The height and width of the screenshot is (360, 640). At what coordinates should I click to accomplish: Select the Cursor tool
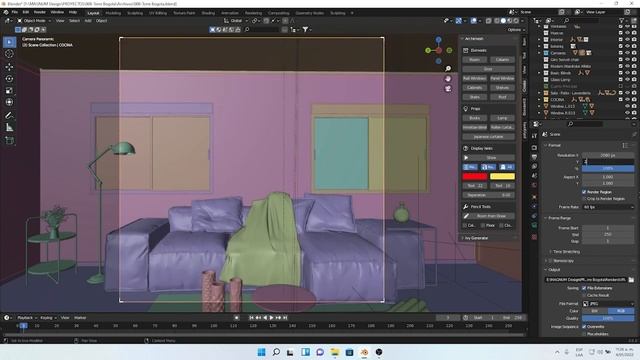(x=9, y=54)
